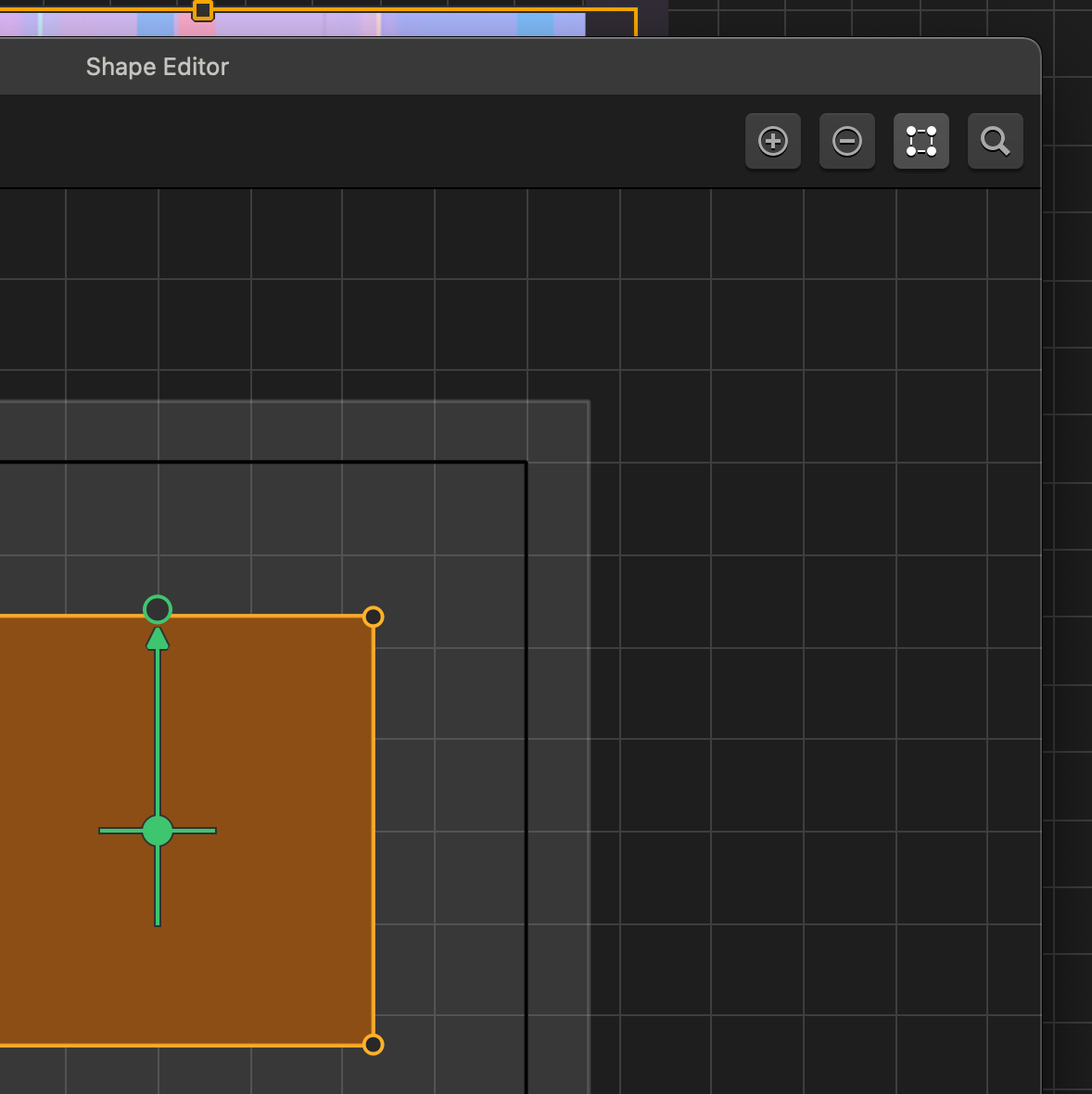Click the green upward arrow on the shape
Image resolution: width=1092 pixels, height=1094 pixels.
point(158,639)
